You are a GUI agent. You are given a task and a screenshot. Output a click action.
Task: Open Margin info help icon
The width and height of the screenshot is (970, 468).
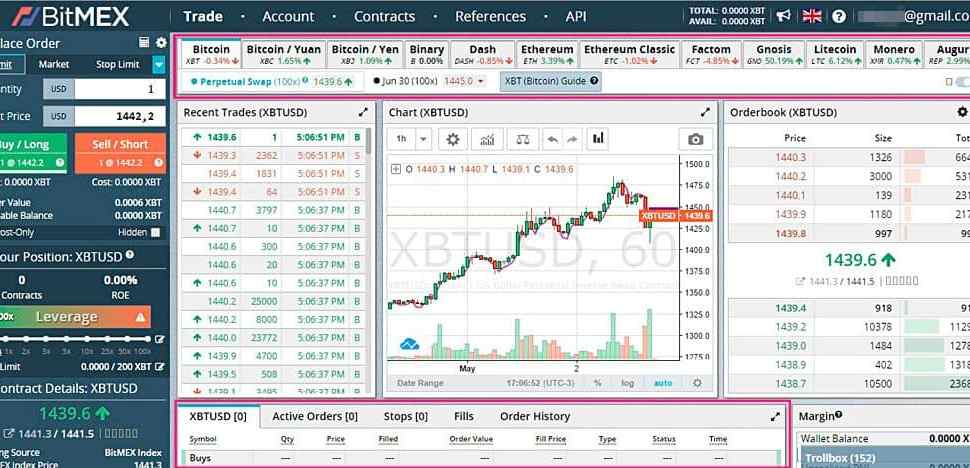(x=838, y=415)
